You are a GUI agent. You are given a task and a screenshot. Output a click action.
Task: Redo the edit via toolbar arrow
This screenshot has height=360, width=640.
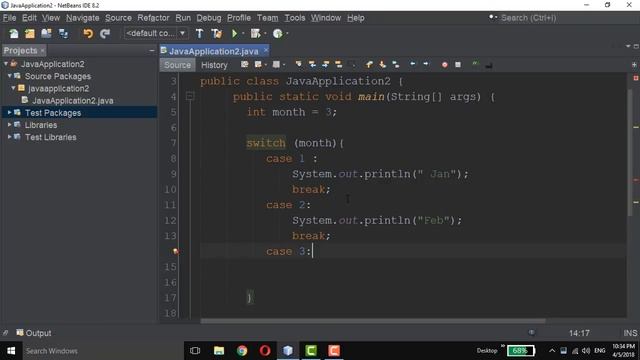[x=105, y=33]
